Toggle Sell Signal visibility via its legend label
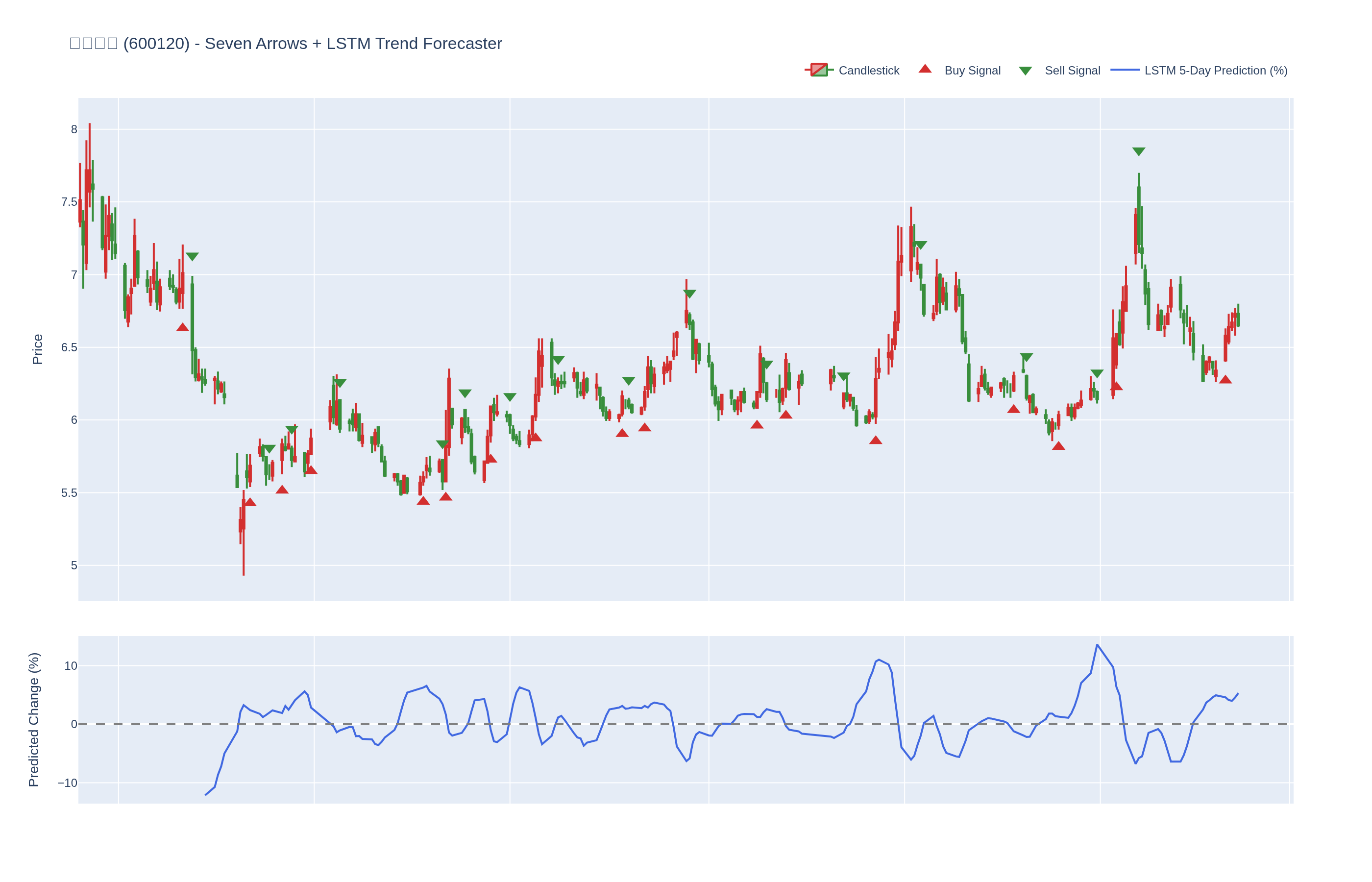The image size is (1372, 882). point(1072,71)
